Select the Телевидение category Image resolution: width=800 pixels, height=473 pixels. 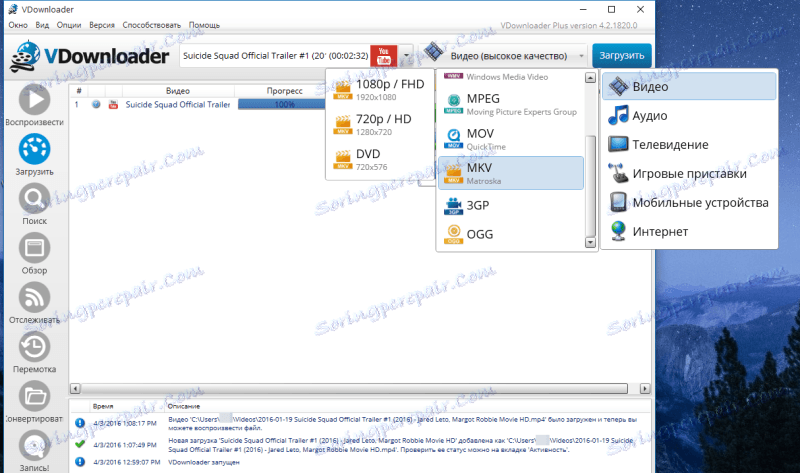tap(689, 144)
